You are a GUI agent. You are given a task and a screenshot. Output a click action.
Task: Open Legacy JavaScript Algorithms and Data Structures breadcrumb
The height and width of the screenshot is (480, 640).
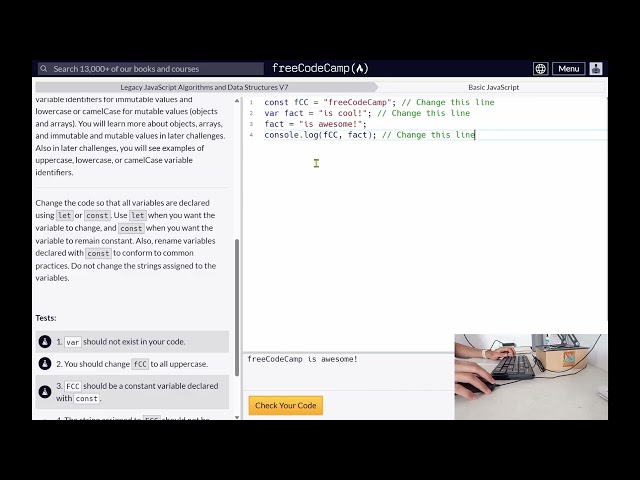click(x=204, y=87)
